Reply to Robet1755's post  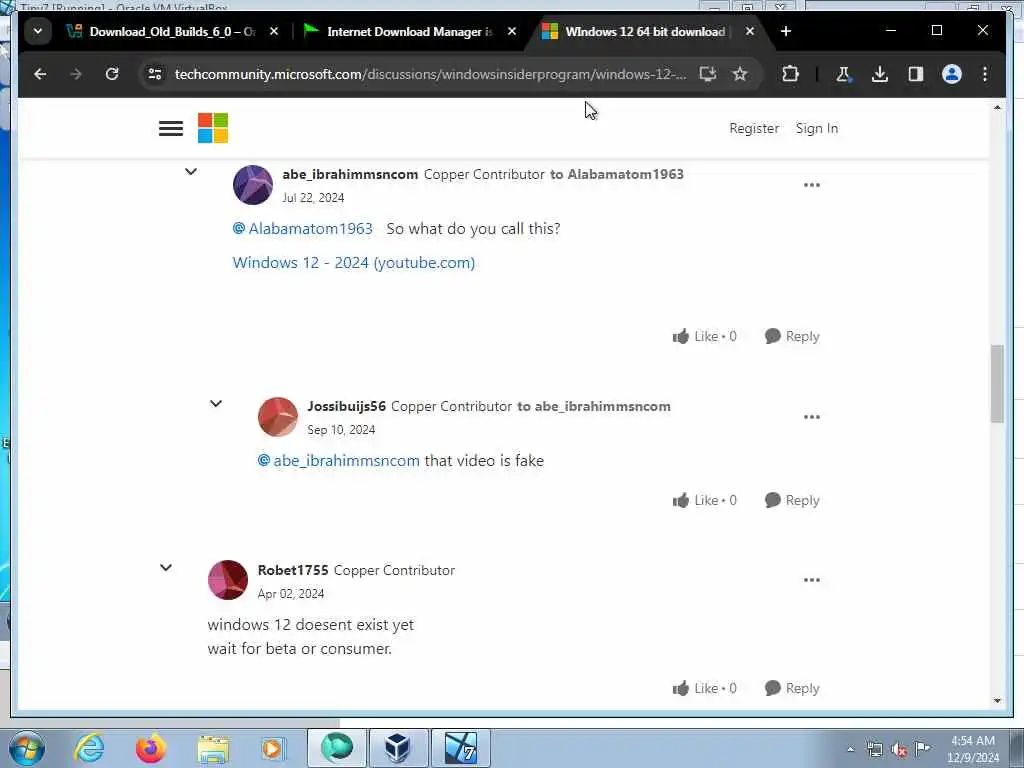point(792,688)
